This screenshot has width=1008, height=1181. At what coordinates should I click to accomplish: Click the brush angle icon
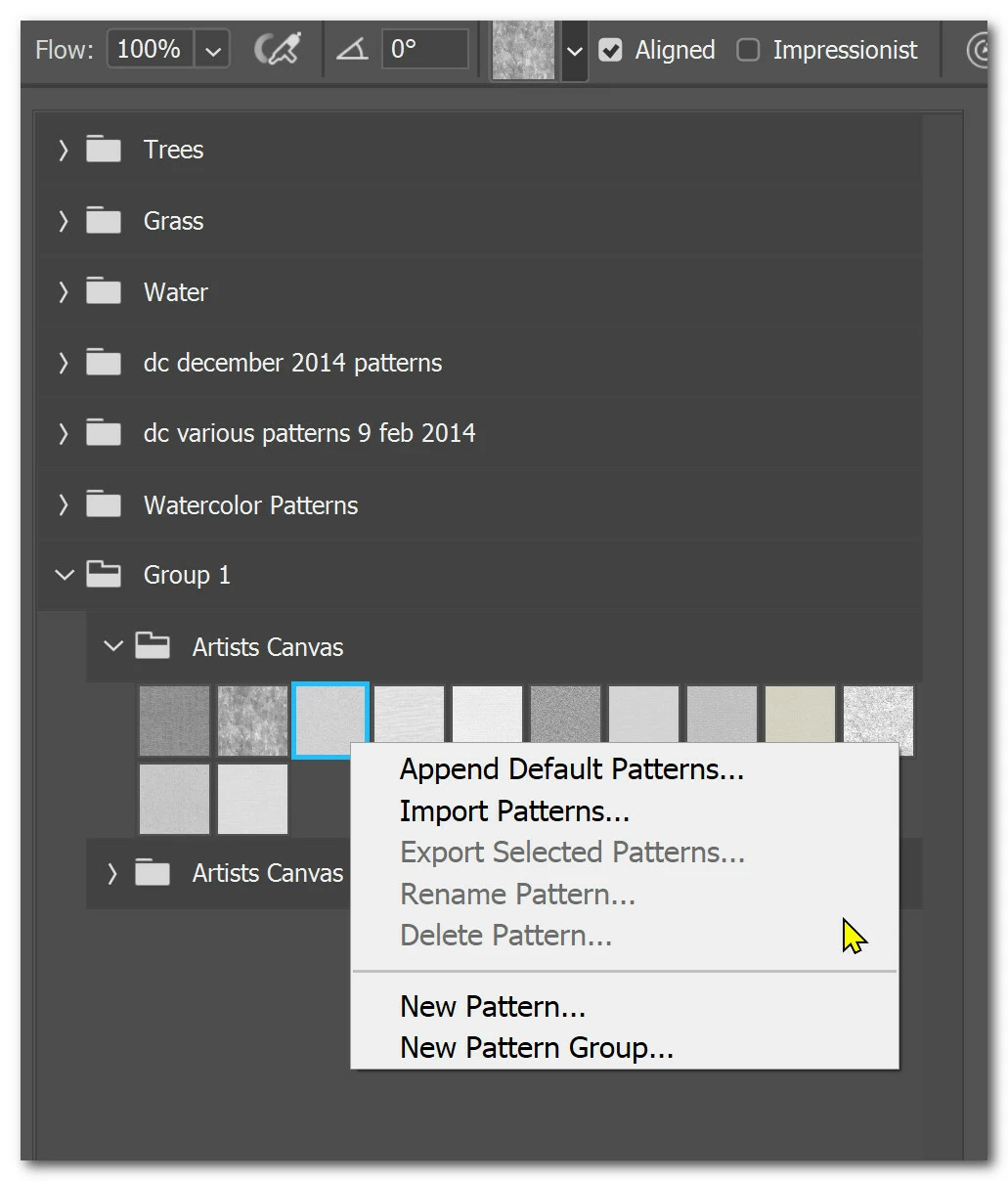(352, 49)
